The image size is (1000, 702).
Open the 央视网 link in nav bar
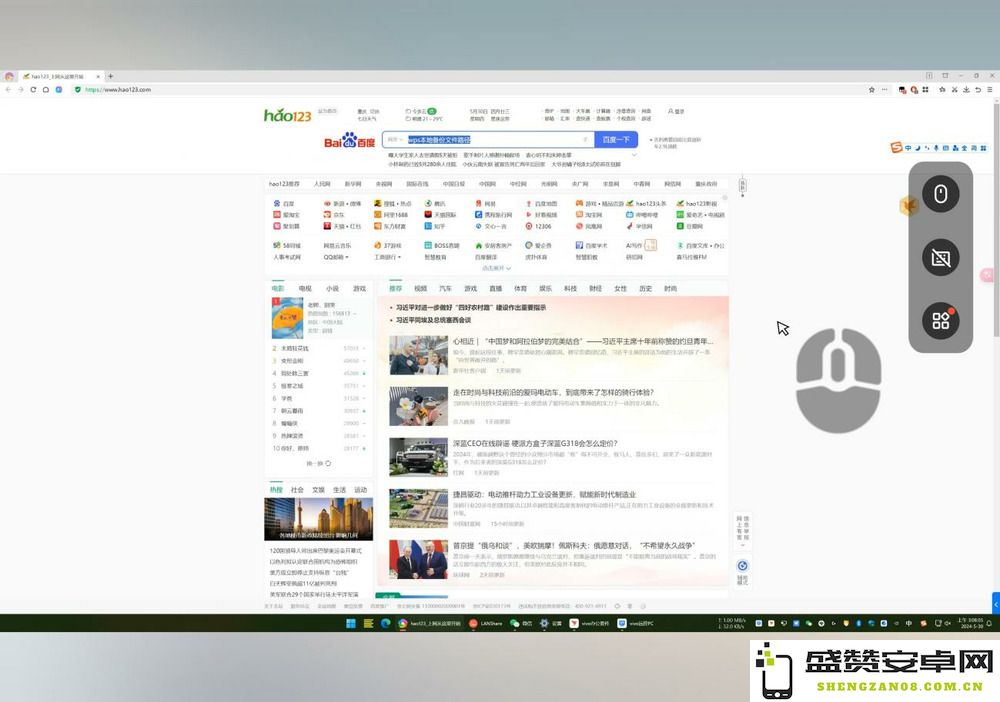(384, 184)
